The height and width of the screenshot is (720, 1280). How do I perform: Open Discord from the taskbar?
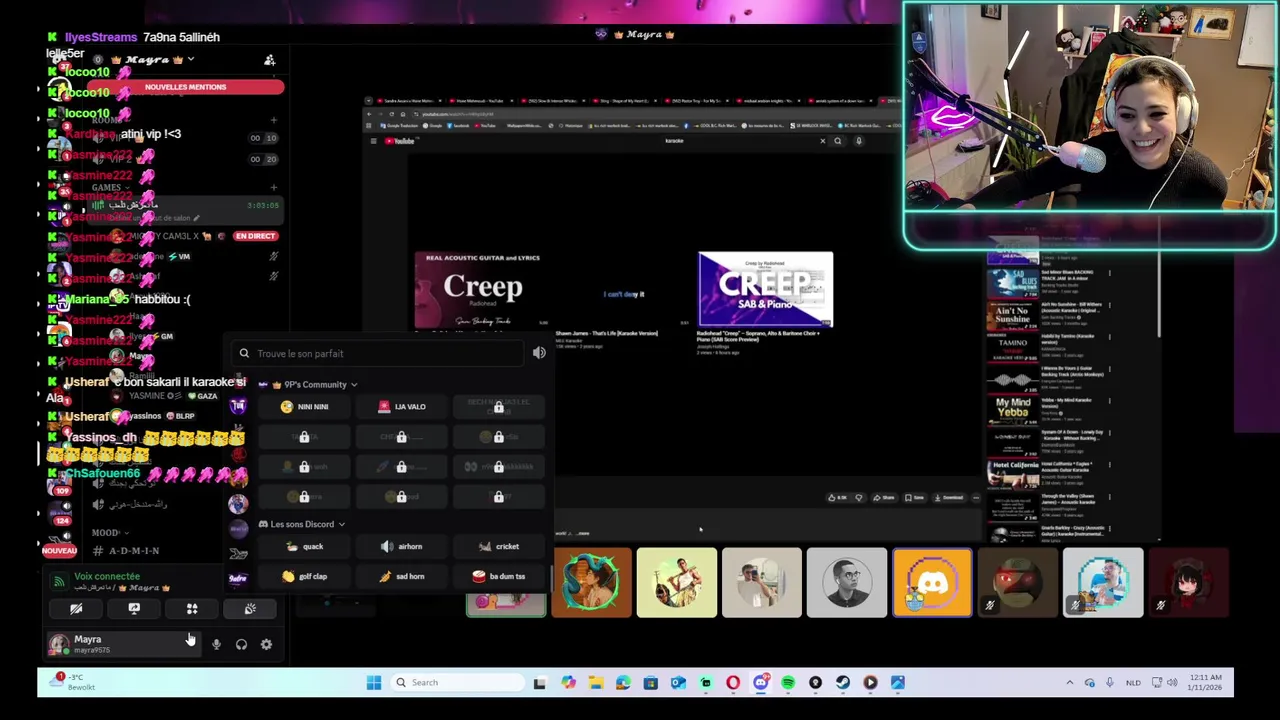tap(761, 683)
